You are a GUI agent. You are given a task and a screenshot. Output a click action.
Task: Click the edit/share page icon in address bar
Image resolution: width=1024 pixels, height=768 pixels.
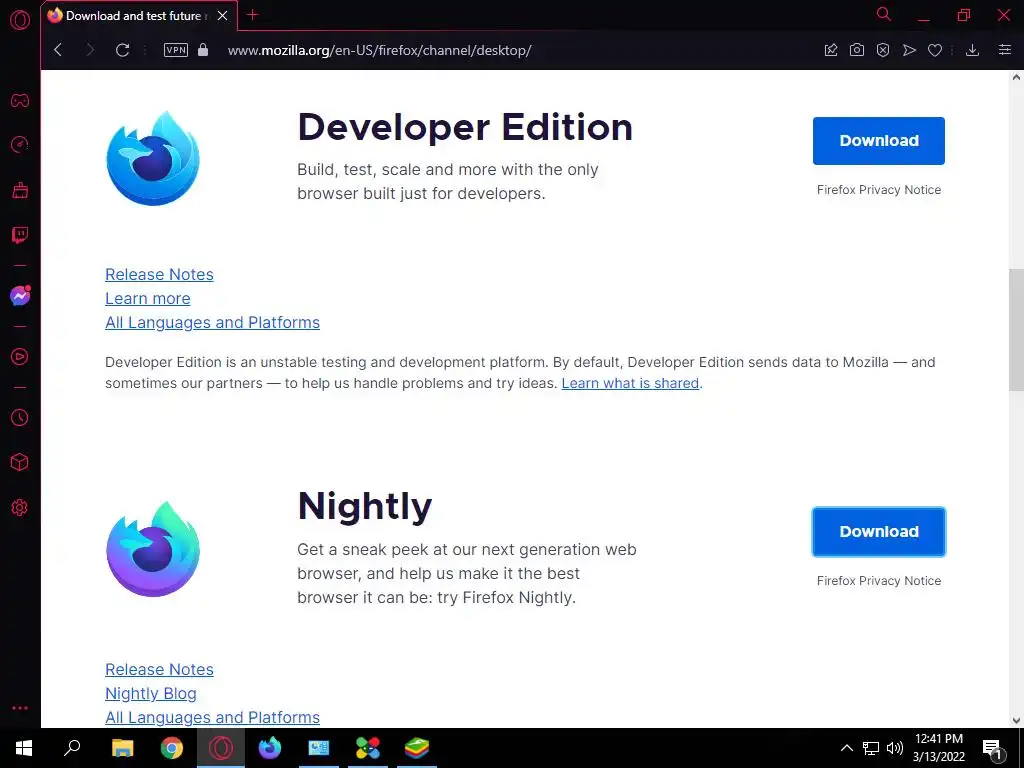(x=831, y=50)
